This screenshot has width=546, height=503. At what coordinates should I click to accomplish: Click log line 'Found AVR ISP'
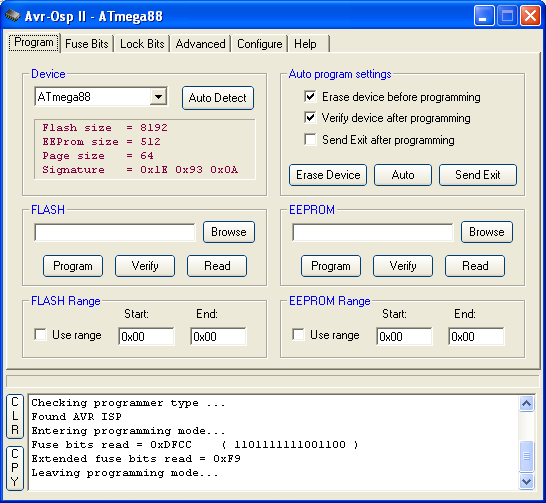pos(77,417)
